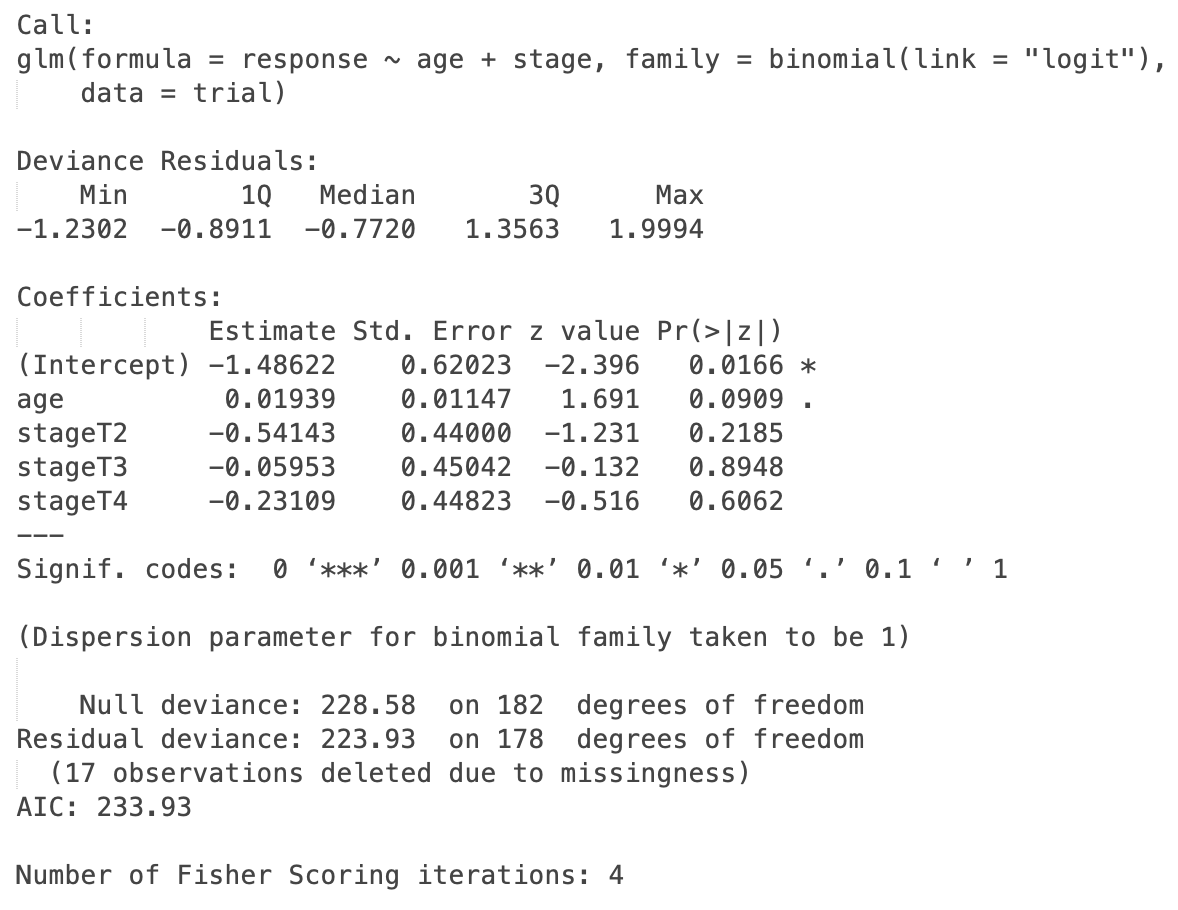Click the "stageT2" row label
Screen dimensions: 1178x910
[x=72, y=433]
